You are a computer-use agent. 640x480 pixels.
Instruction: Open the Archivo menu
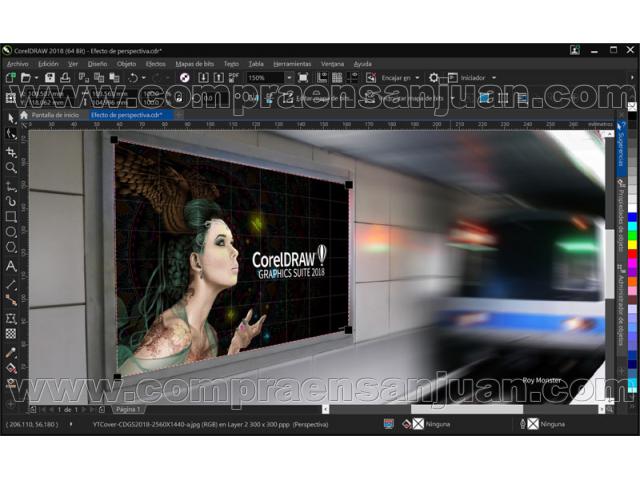point(18,64)
